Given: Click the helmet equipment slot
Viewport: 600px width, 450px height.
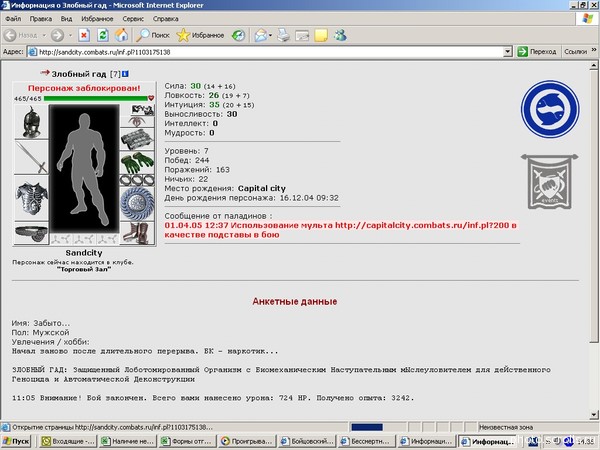Looking at the screenshot, I should tap(31, 121).
